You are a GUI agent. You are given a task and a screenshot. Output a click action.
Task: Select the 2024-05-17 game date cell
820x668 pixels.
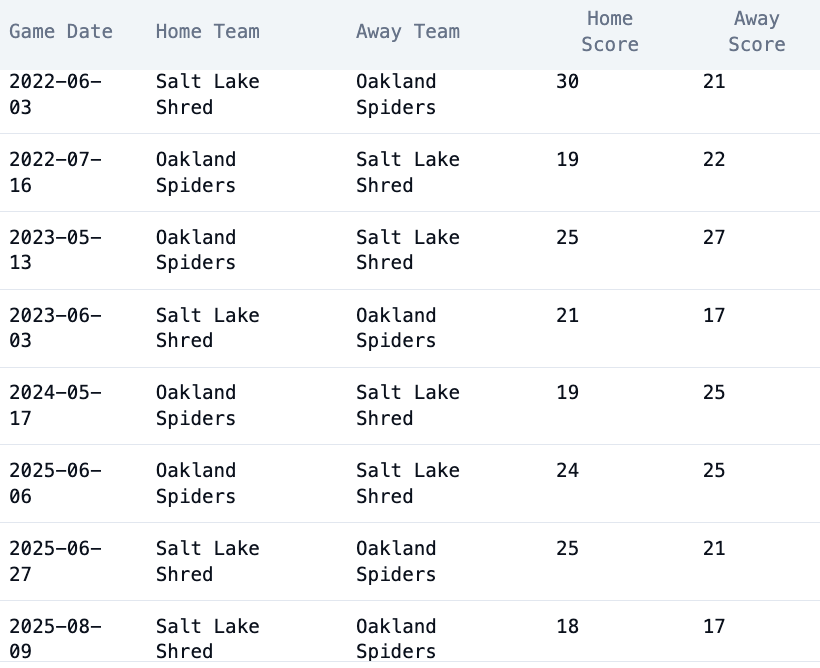(55, 405)
